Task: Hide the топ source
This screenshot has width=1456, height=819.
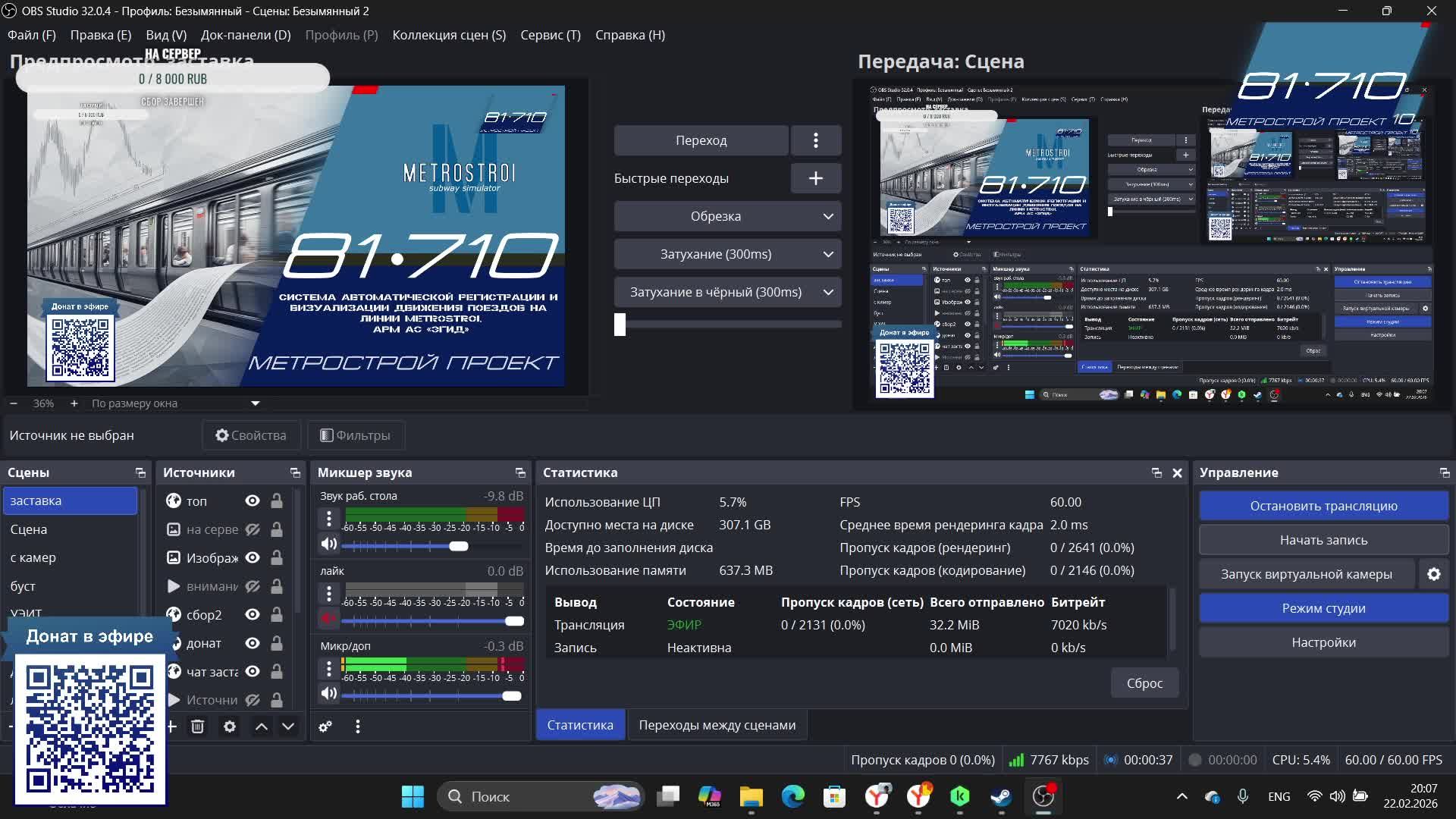Action: (253, 500)
